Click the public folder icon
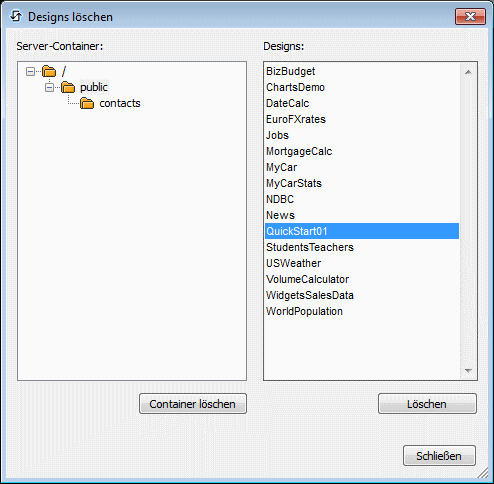 (68, 87)
